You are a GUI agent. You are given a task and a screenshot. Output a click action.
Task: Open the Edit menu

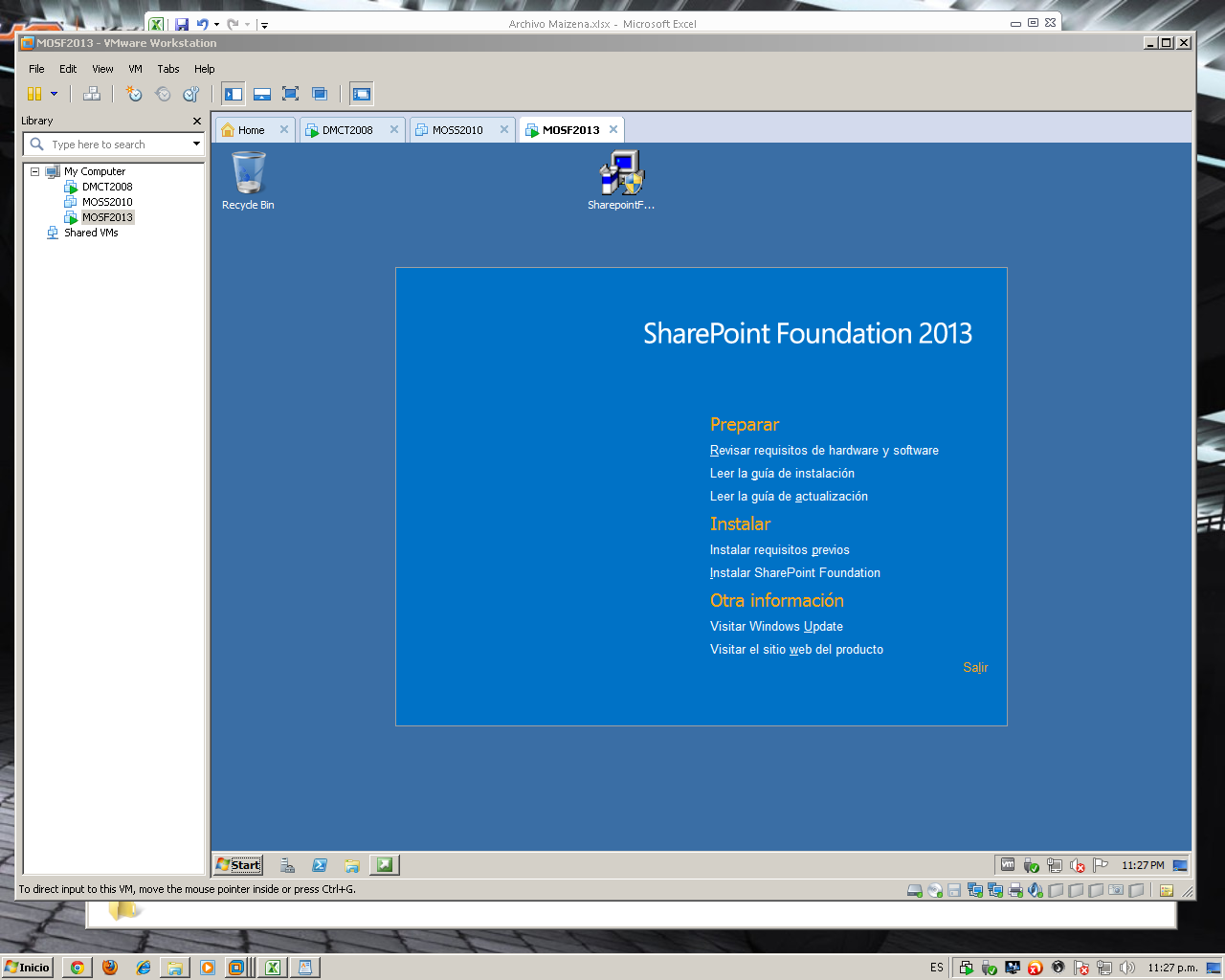68,69
